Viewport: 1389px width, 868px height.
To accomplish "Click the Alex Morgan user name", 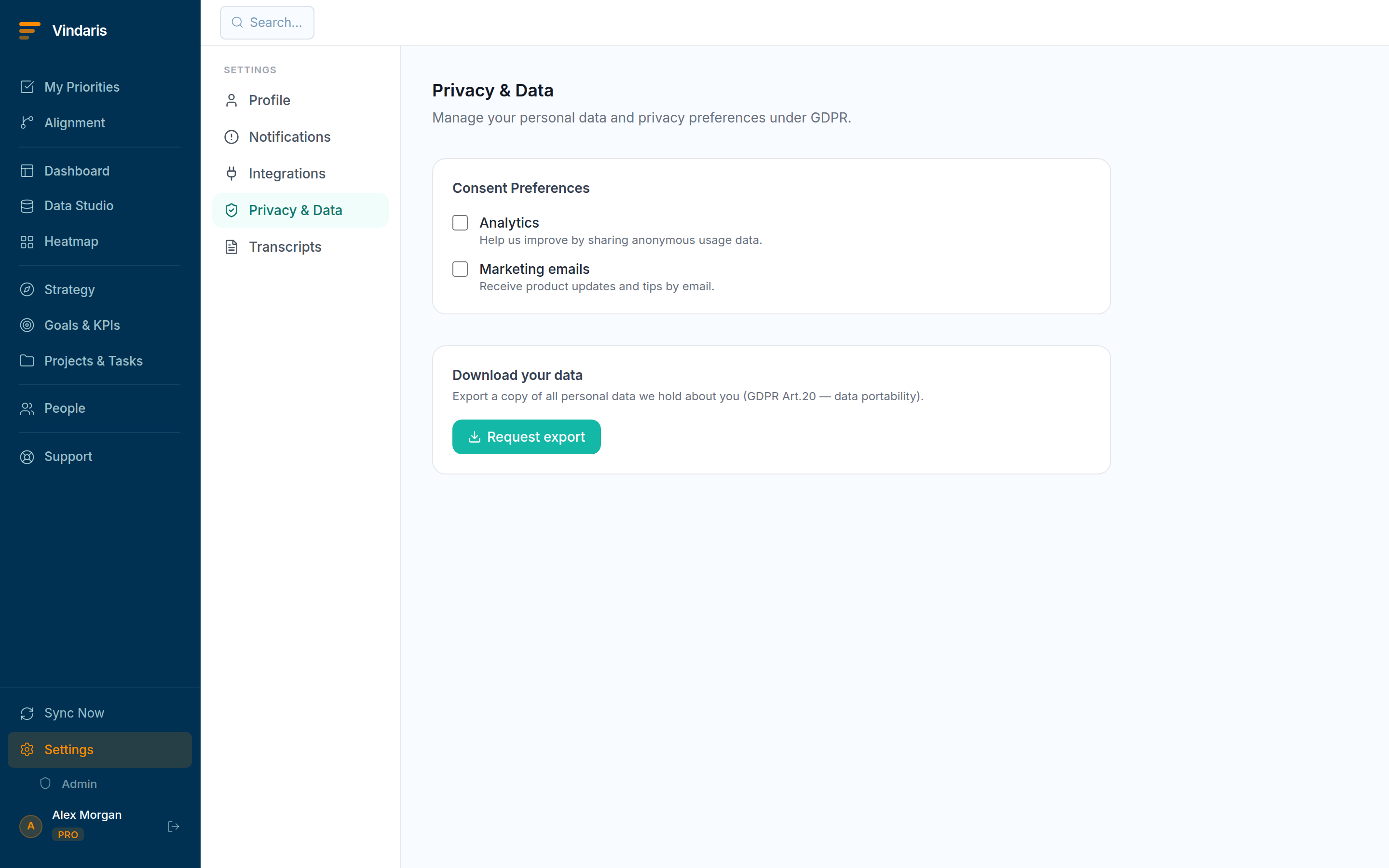I will point(87,814).
